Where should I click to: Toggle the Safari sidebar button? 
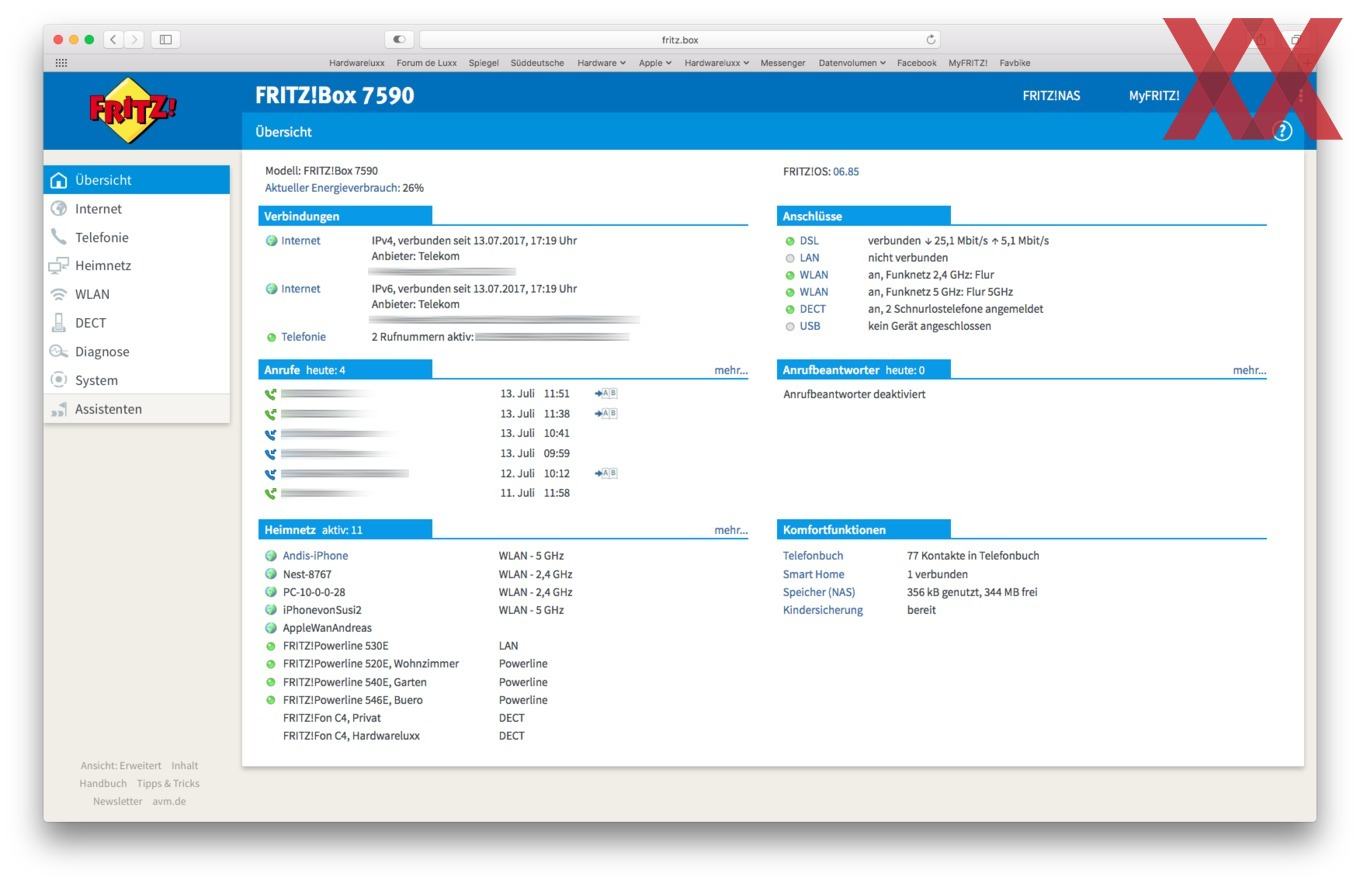(166, 39)
